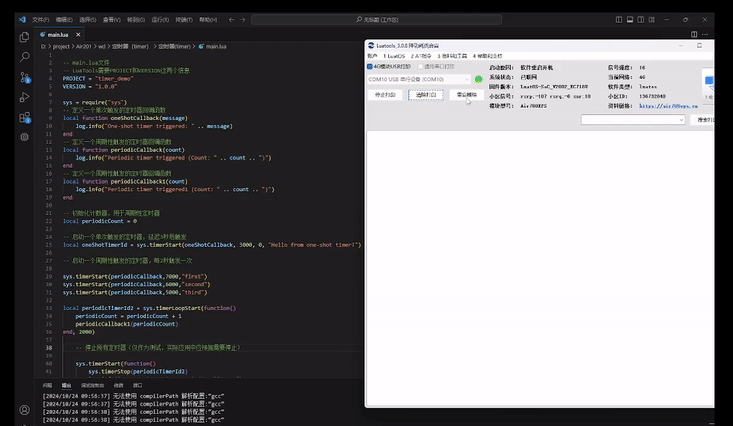
Task: Go back with the left arrow
Action: pos(231,20)
